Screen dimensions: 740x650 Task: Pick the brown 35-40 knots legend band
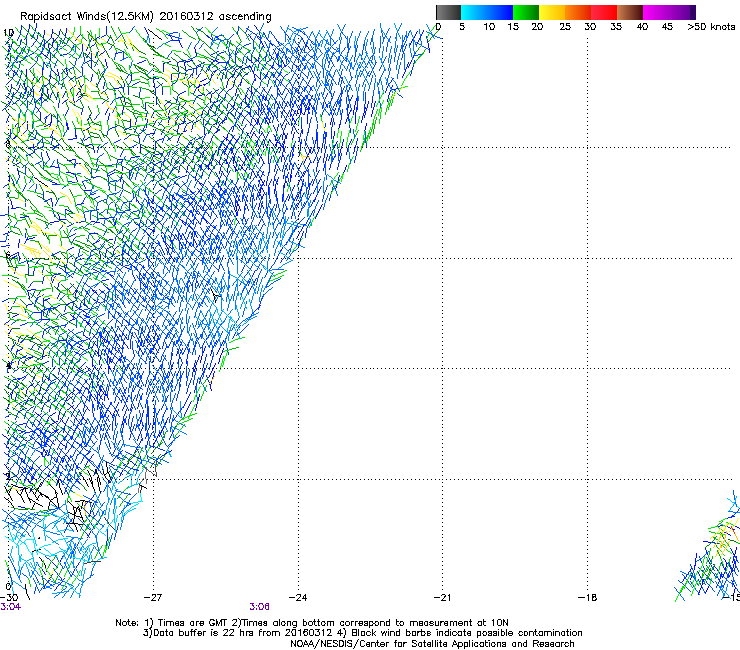630,12
